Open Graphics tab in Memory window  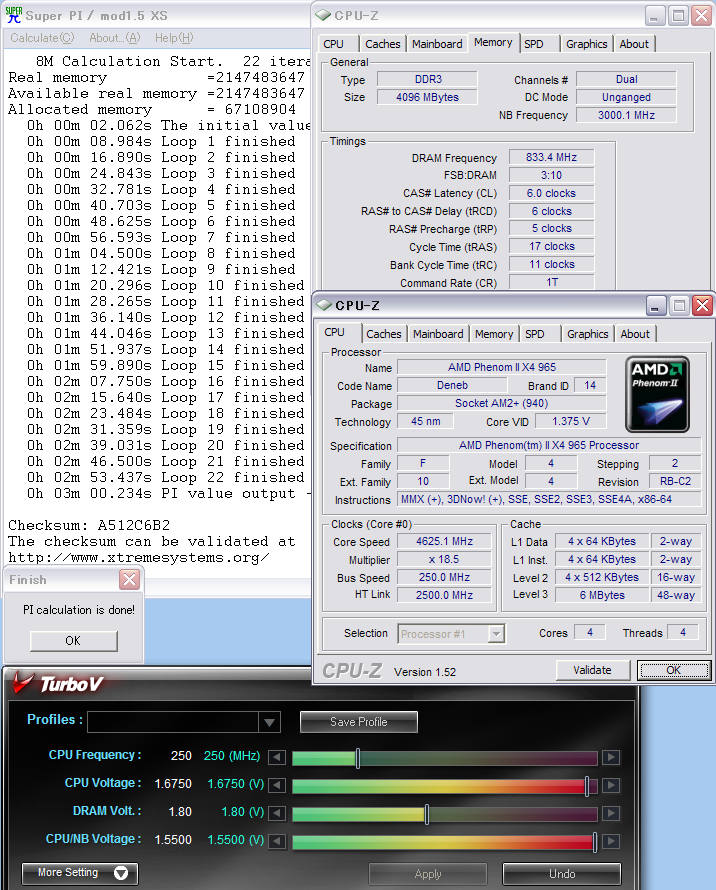pos(587,44)
